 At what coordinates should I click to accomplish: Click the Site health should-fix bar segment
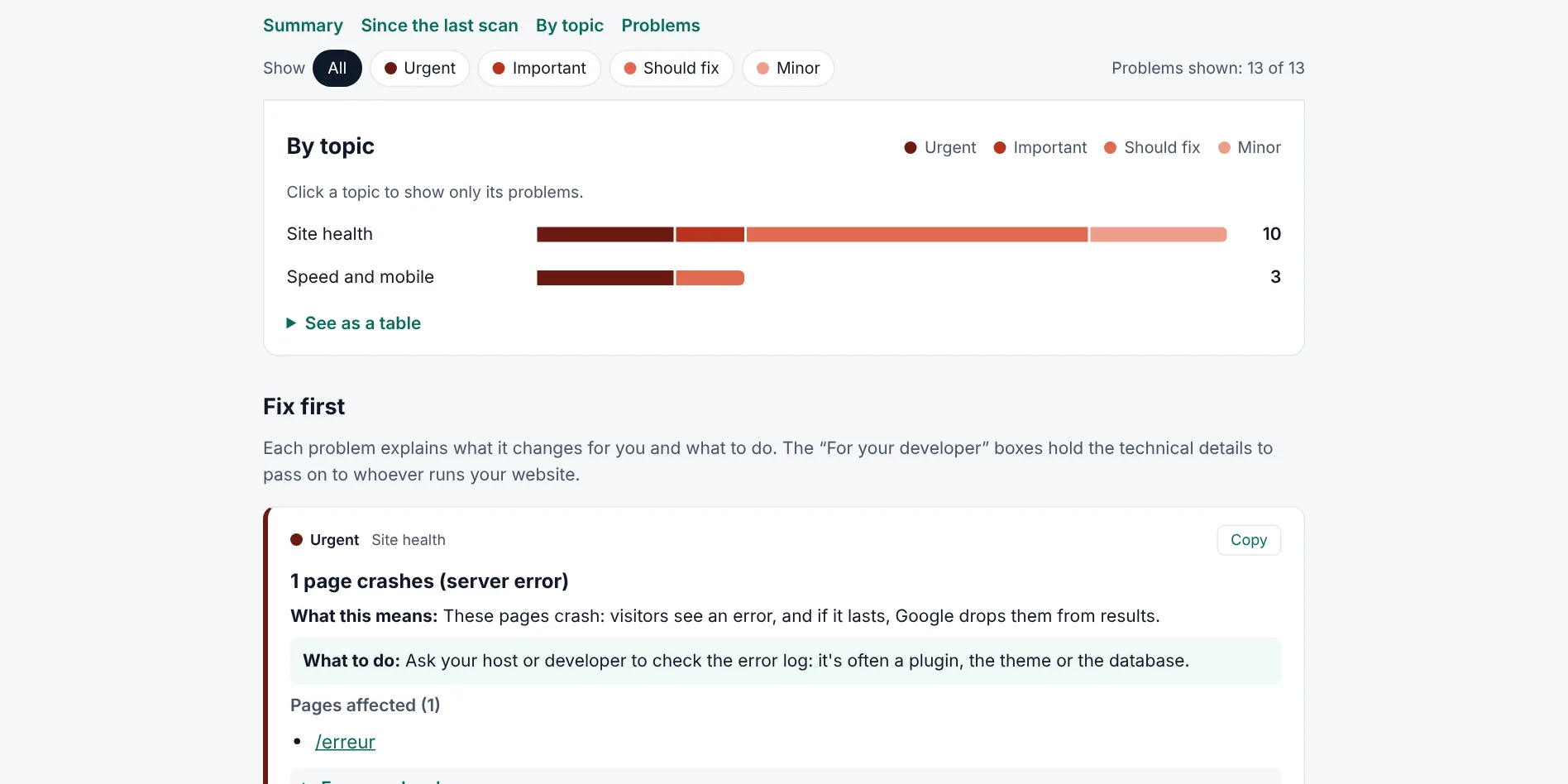(917, 234)
